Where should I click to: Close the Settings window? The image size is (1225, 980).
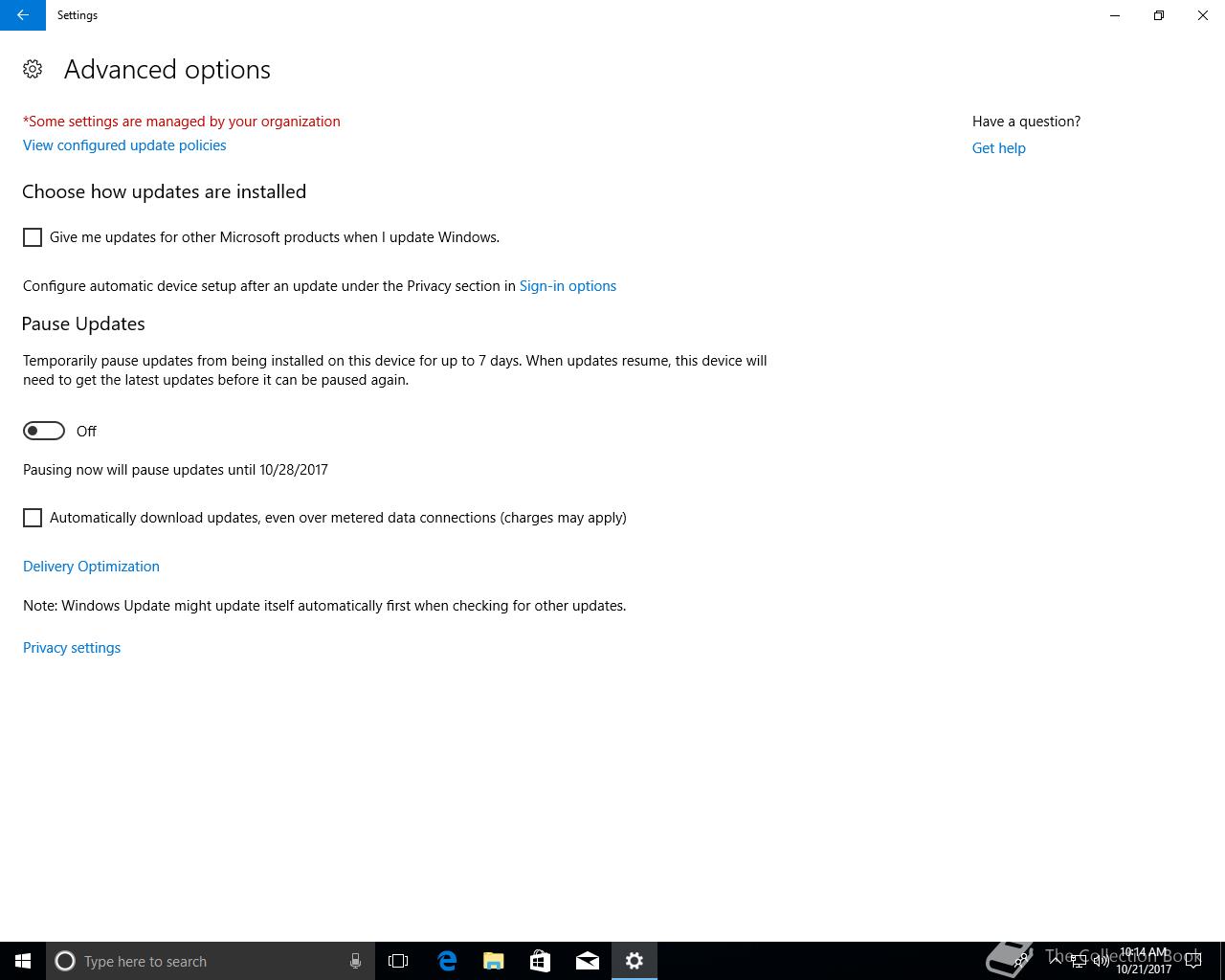point(1203,15)
